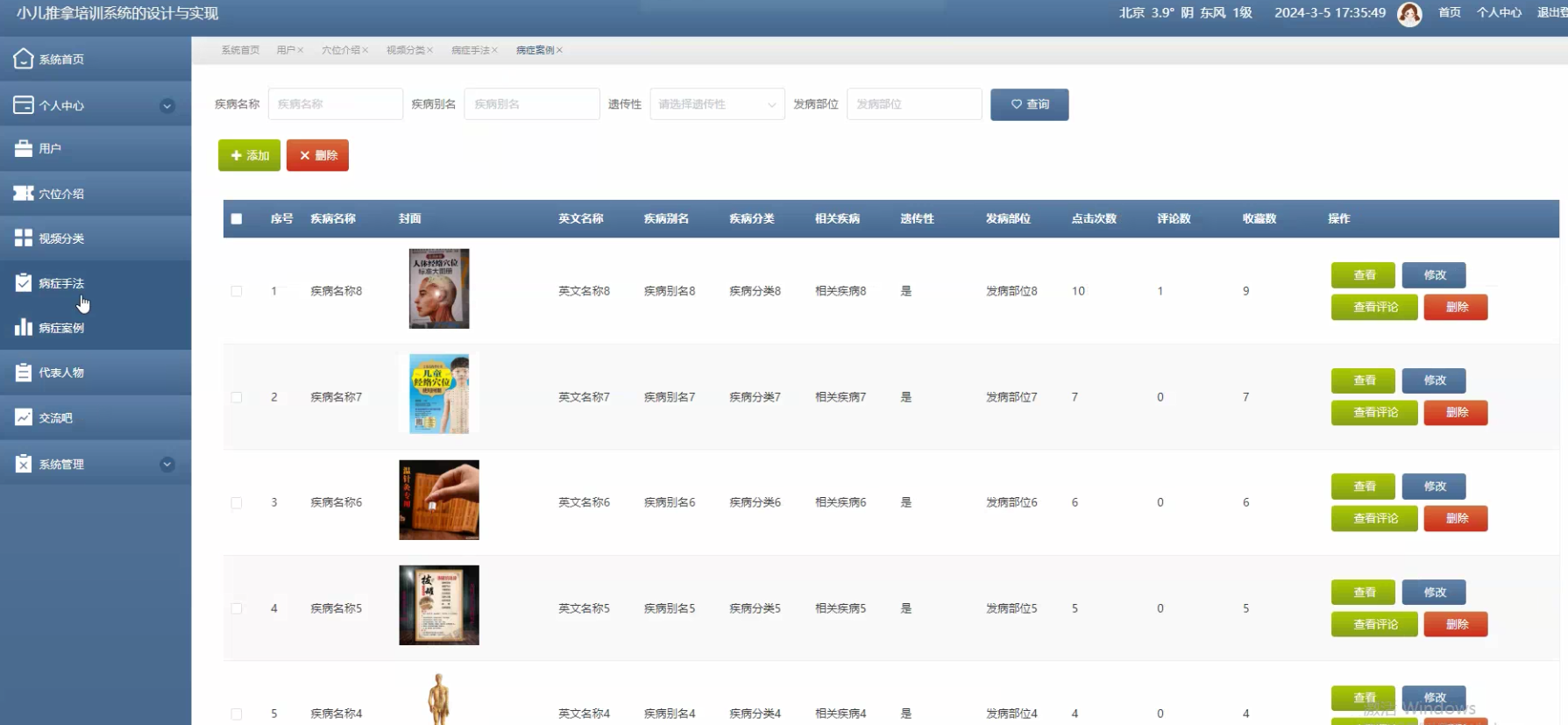Open 系统首页 home icon in sidebar
Viewport: 1568px width, 725px height.
point(24,59)
